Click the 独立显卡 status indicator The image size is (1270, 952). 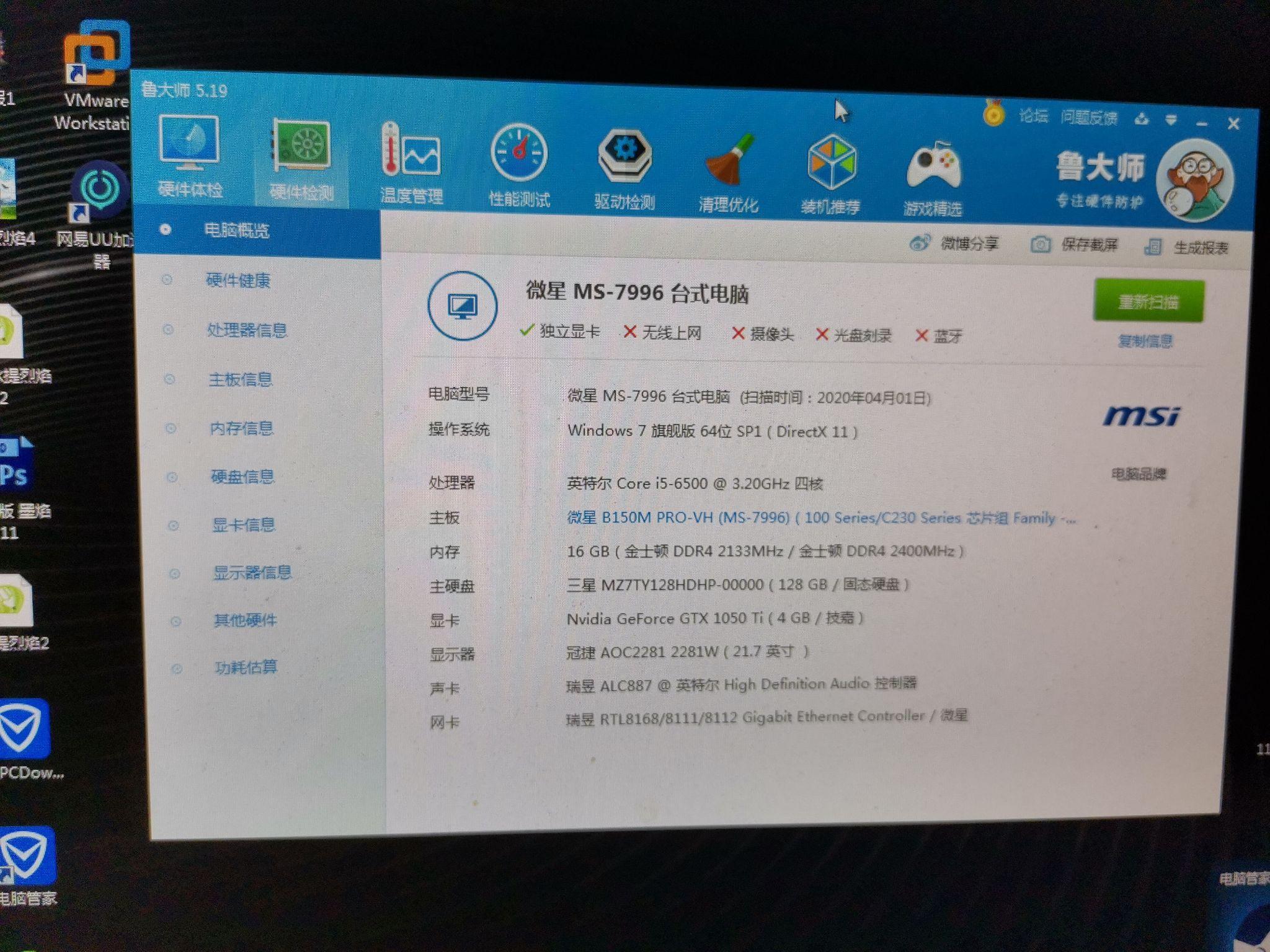pyautogui.click(x=560, y=331)
